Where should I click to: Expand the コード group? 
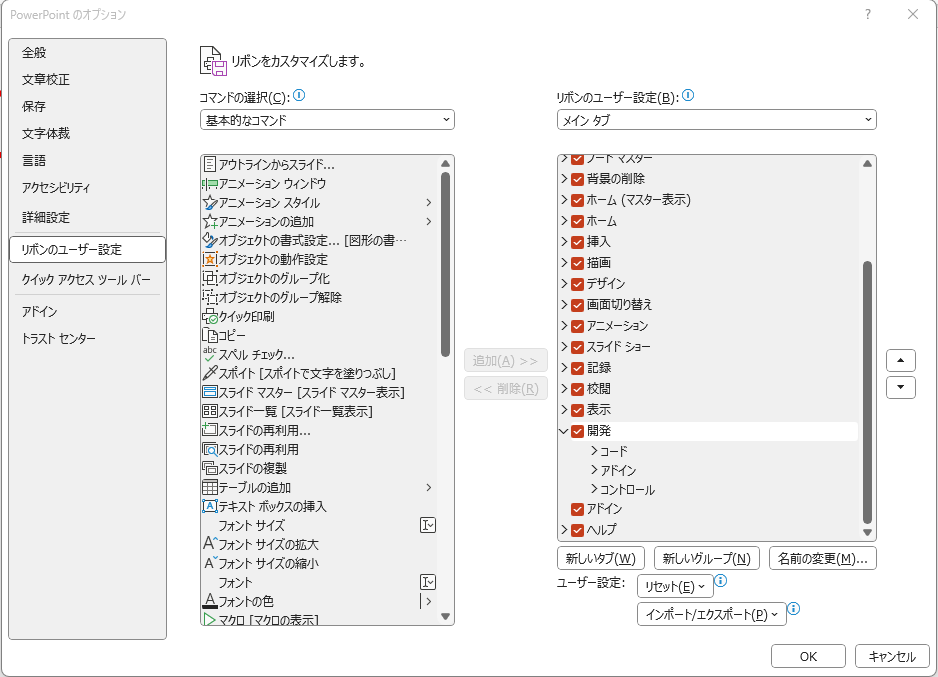pos(594,451)
